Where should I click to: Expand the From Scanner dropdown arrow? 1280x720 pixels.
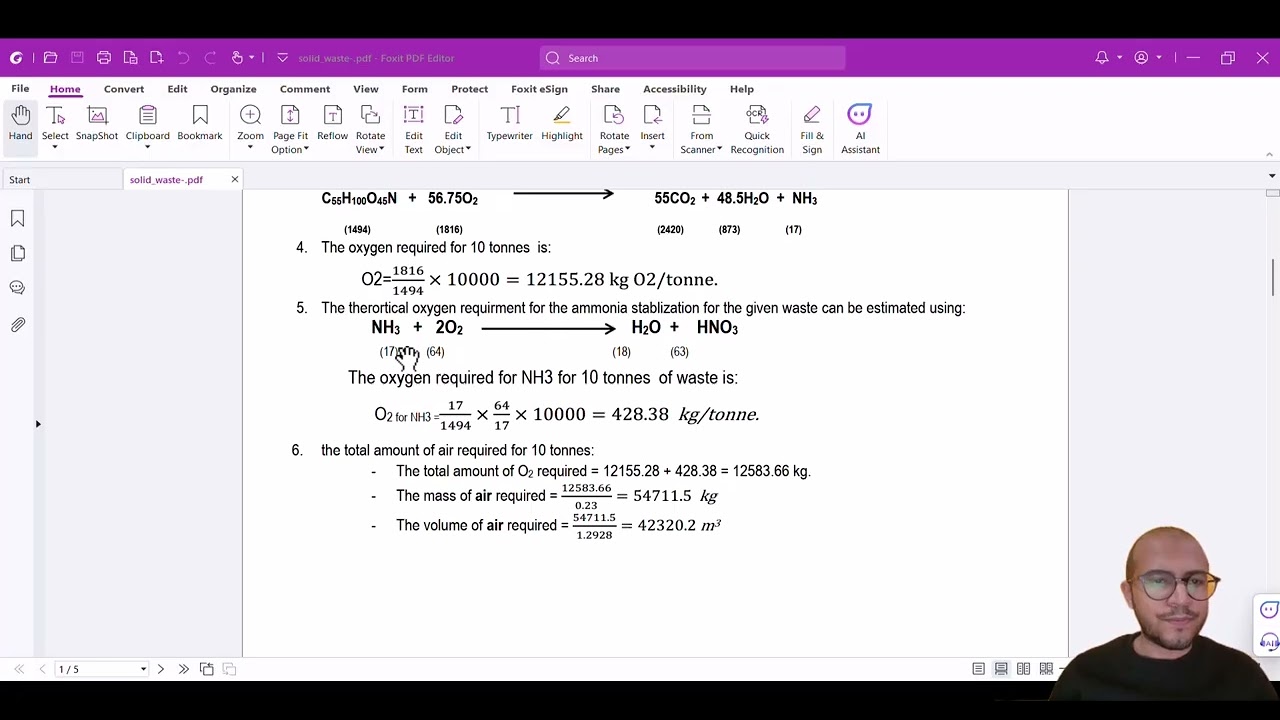[x=719, y=150]
